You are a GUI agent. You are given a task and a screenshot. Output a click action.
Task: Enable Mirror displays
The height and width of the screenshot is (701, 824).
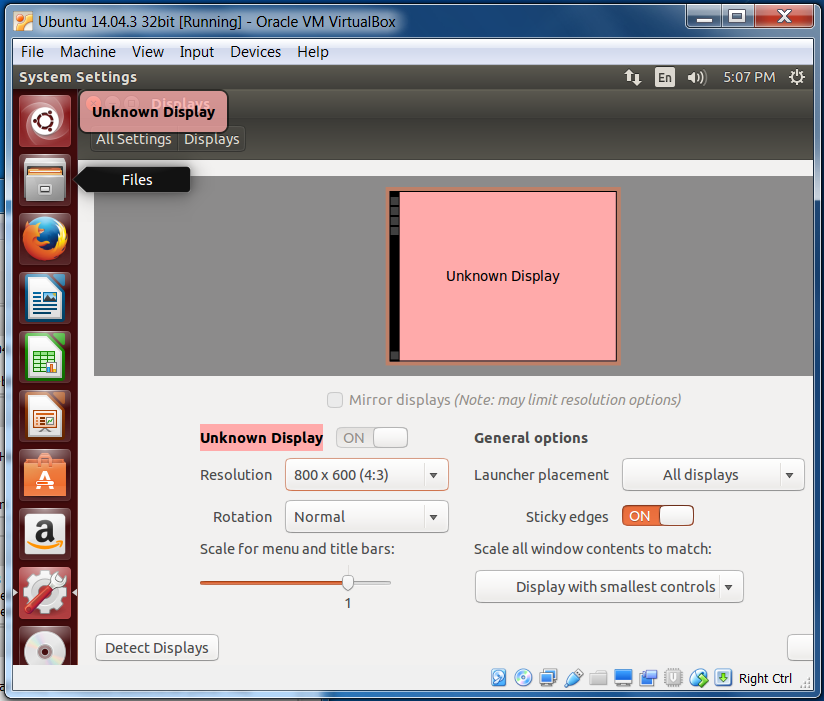click(x=335, y=400)
